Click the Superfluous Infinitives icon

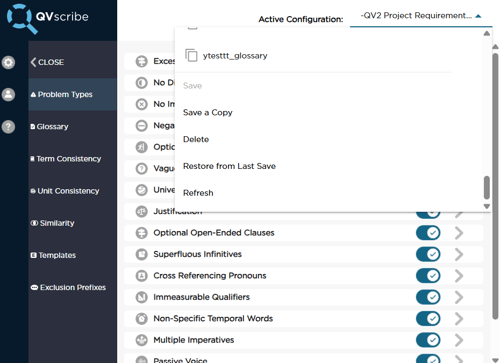142,254
